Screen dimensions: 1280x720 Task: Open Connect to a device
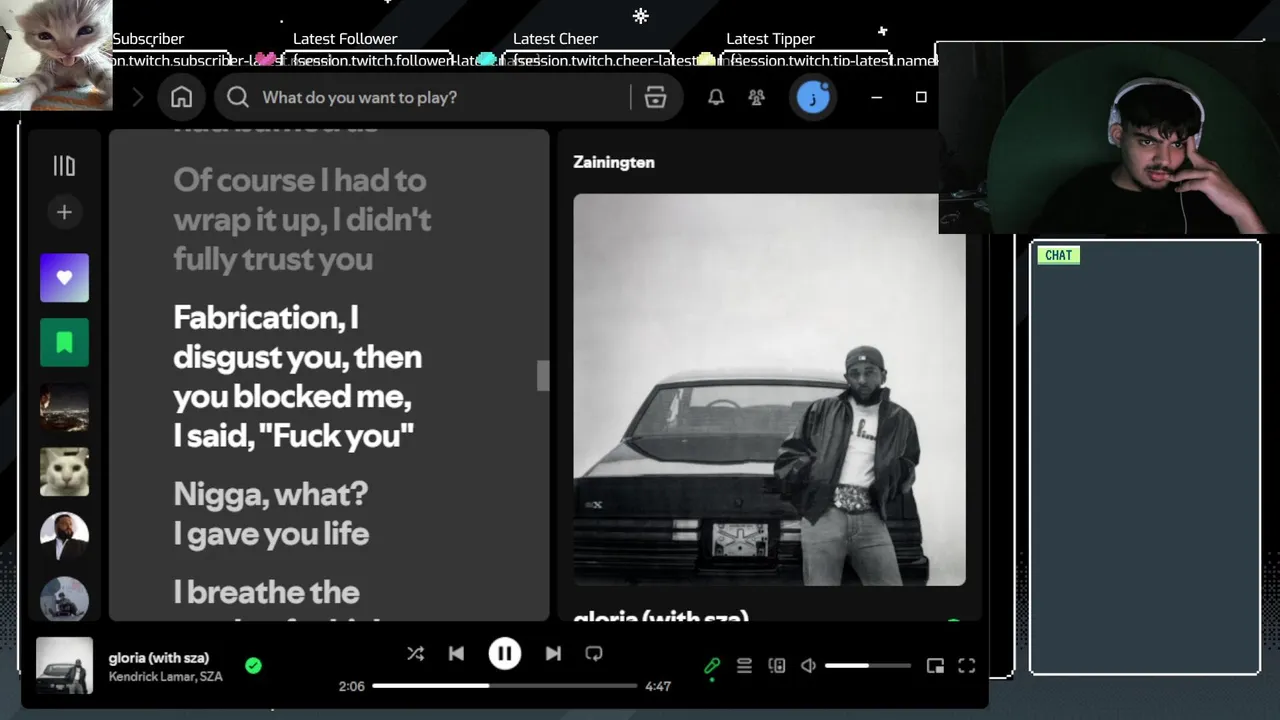[776, 666]
